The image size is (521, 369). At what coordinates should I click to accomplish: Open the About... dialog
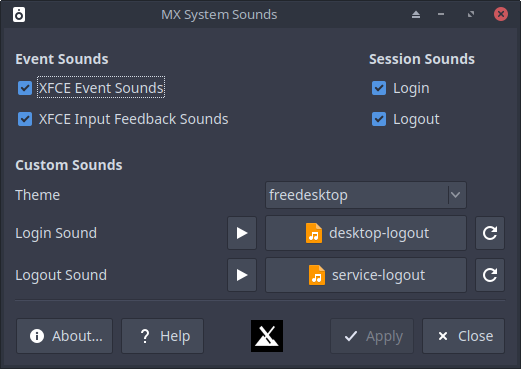(65, 336)
